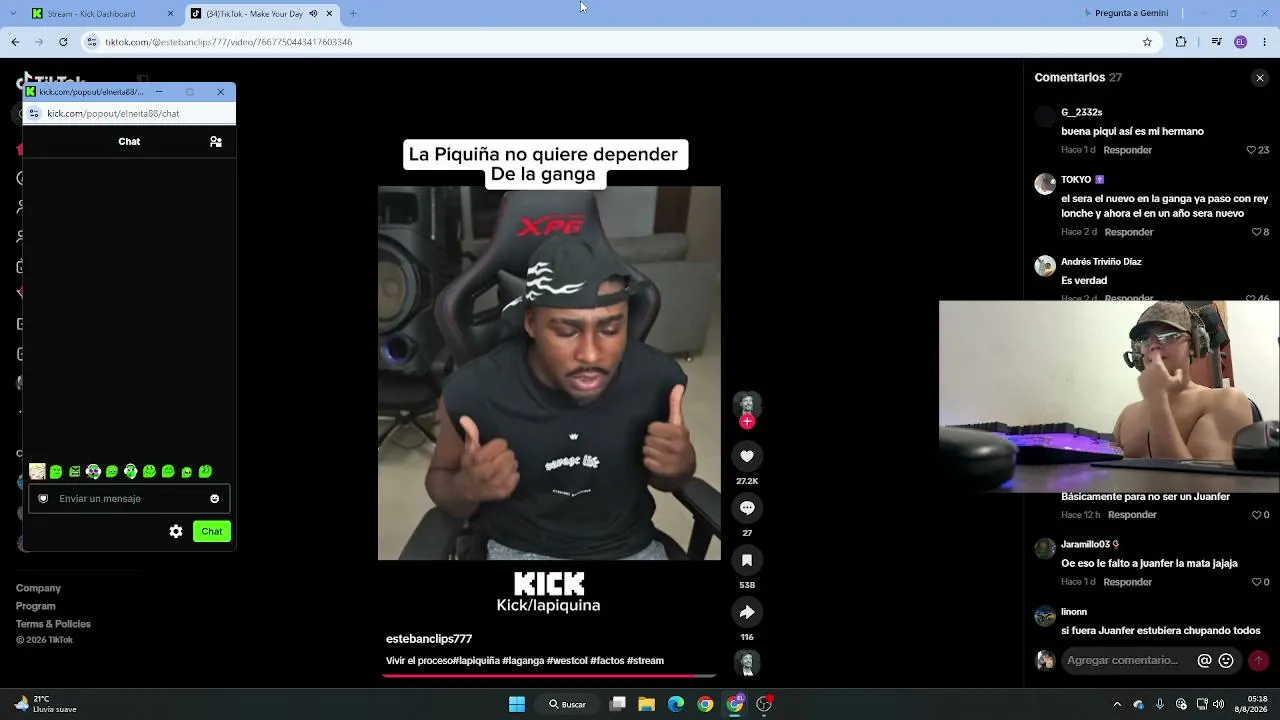
Task: Open Kick chat settings gear
Action: click(176, 532)
